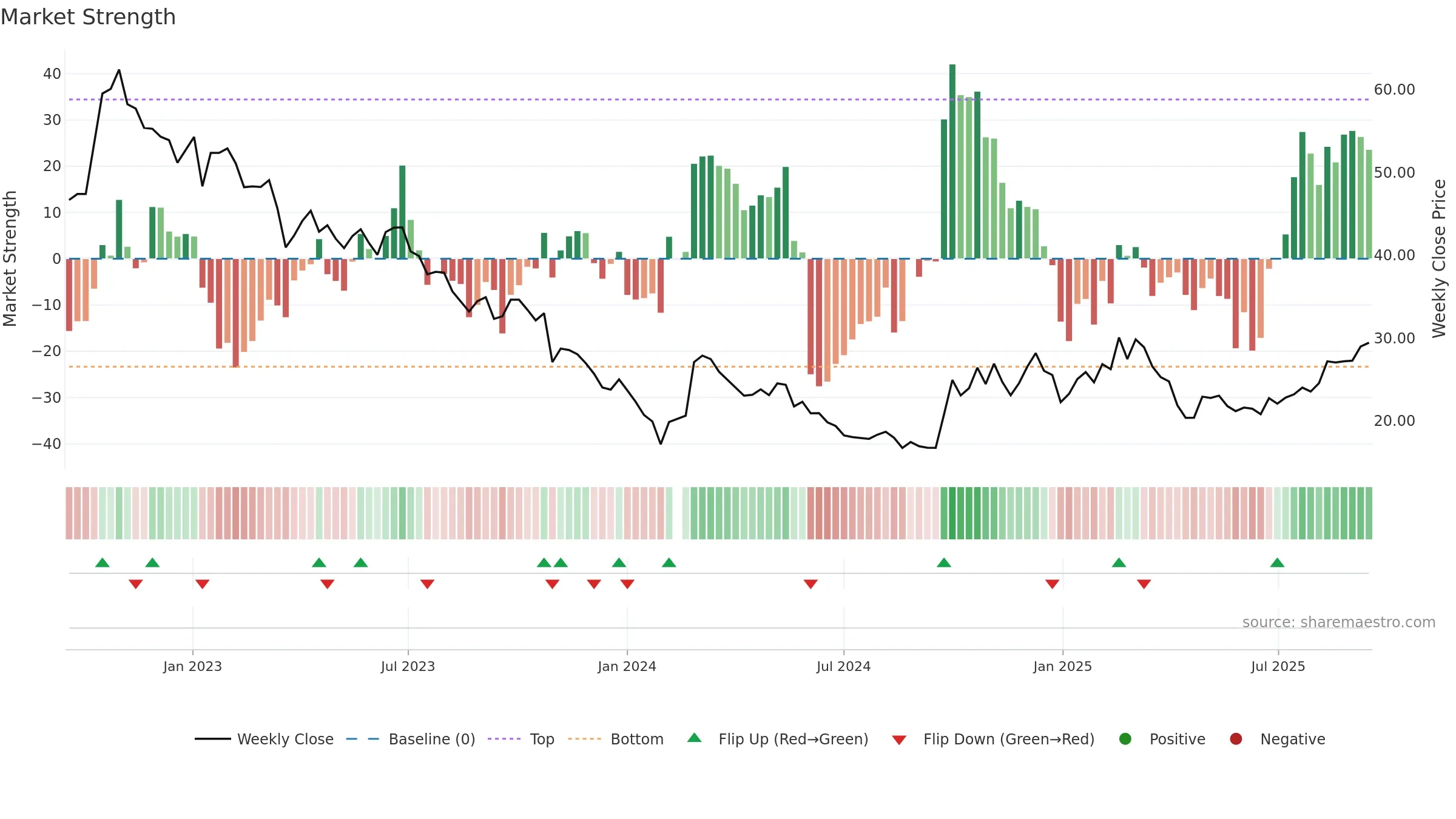Click the Jul 2025 axis label
The height and width of the screenshot is (819, 1456).
[x=1278, y=666]
